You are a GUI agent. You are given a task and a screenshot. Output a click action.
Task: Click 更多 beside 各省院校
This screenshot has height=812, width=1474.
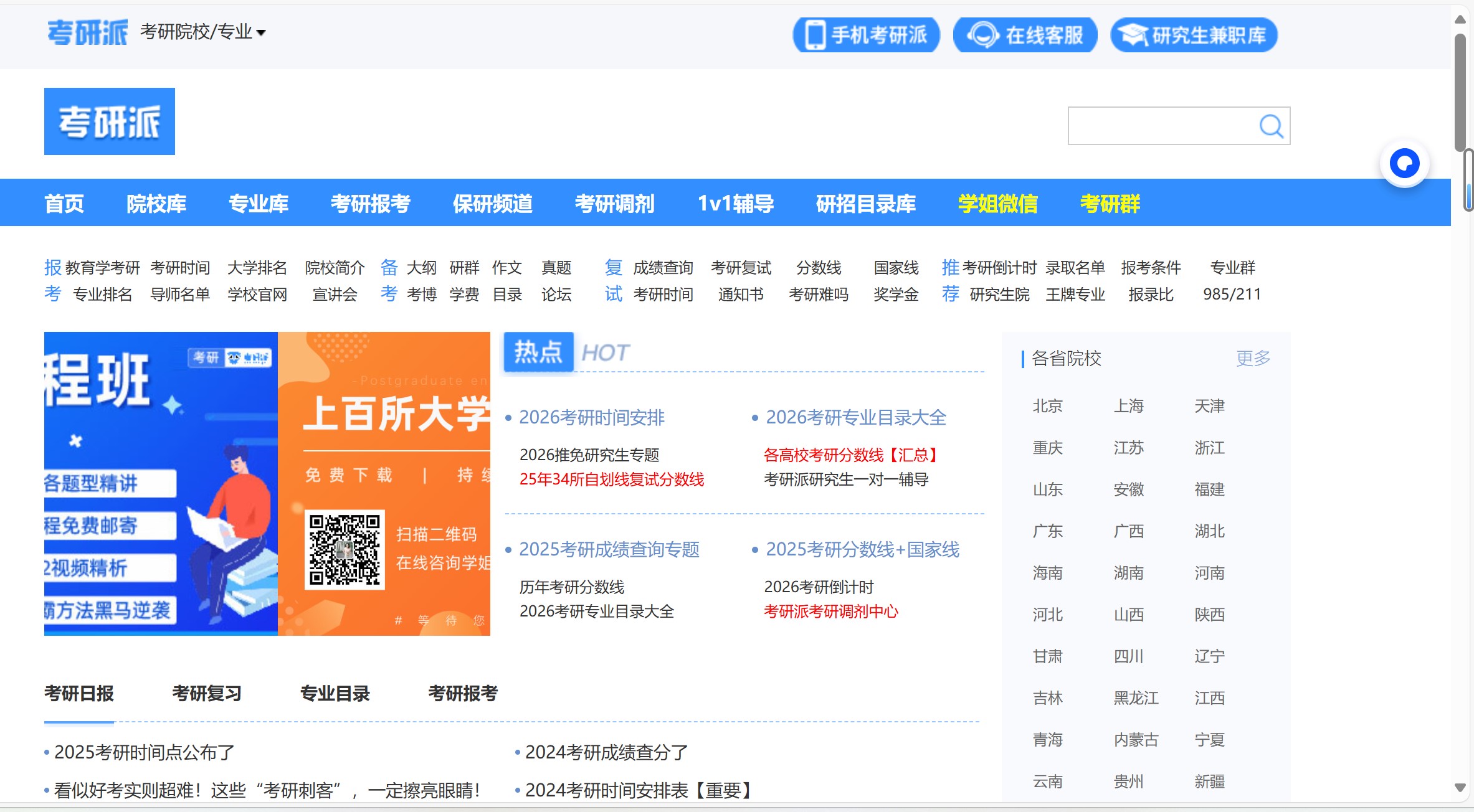pos(1253,358)
